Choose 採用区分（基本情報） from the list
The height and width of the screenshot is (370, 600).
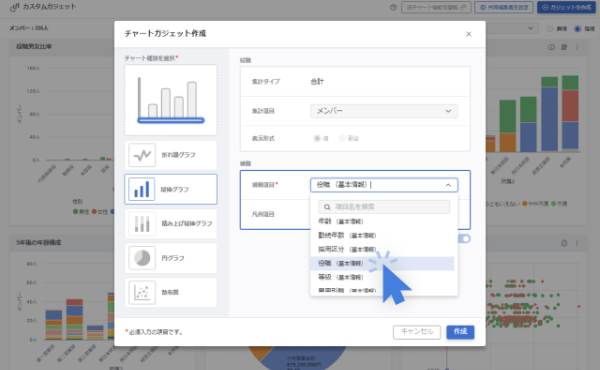click(382, 249)
